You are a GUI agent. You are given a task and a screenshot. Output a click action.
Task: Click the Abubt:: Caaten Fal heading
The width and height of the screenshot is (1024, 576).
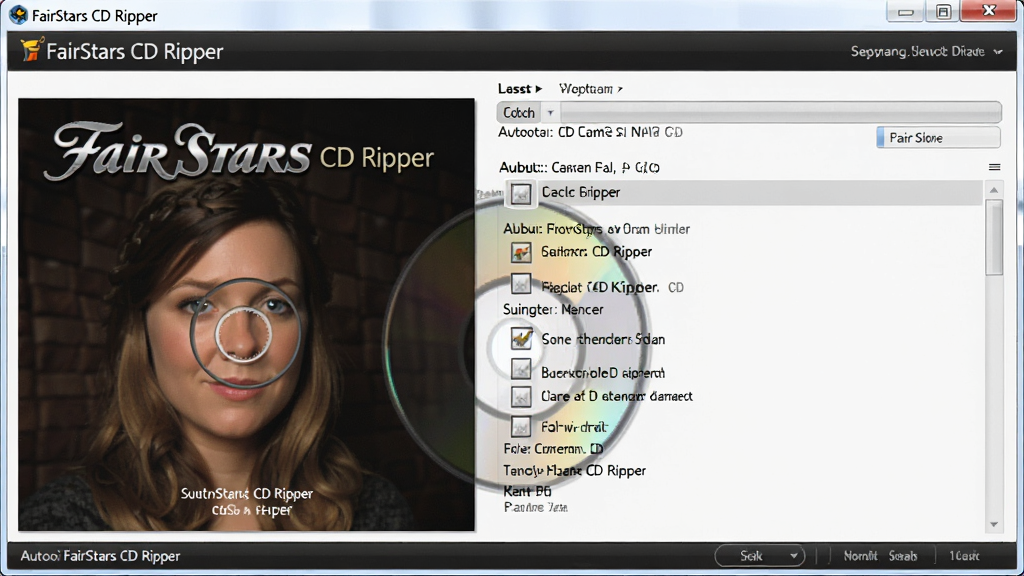[579, 168]
